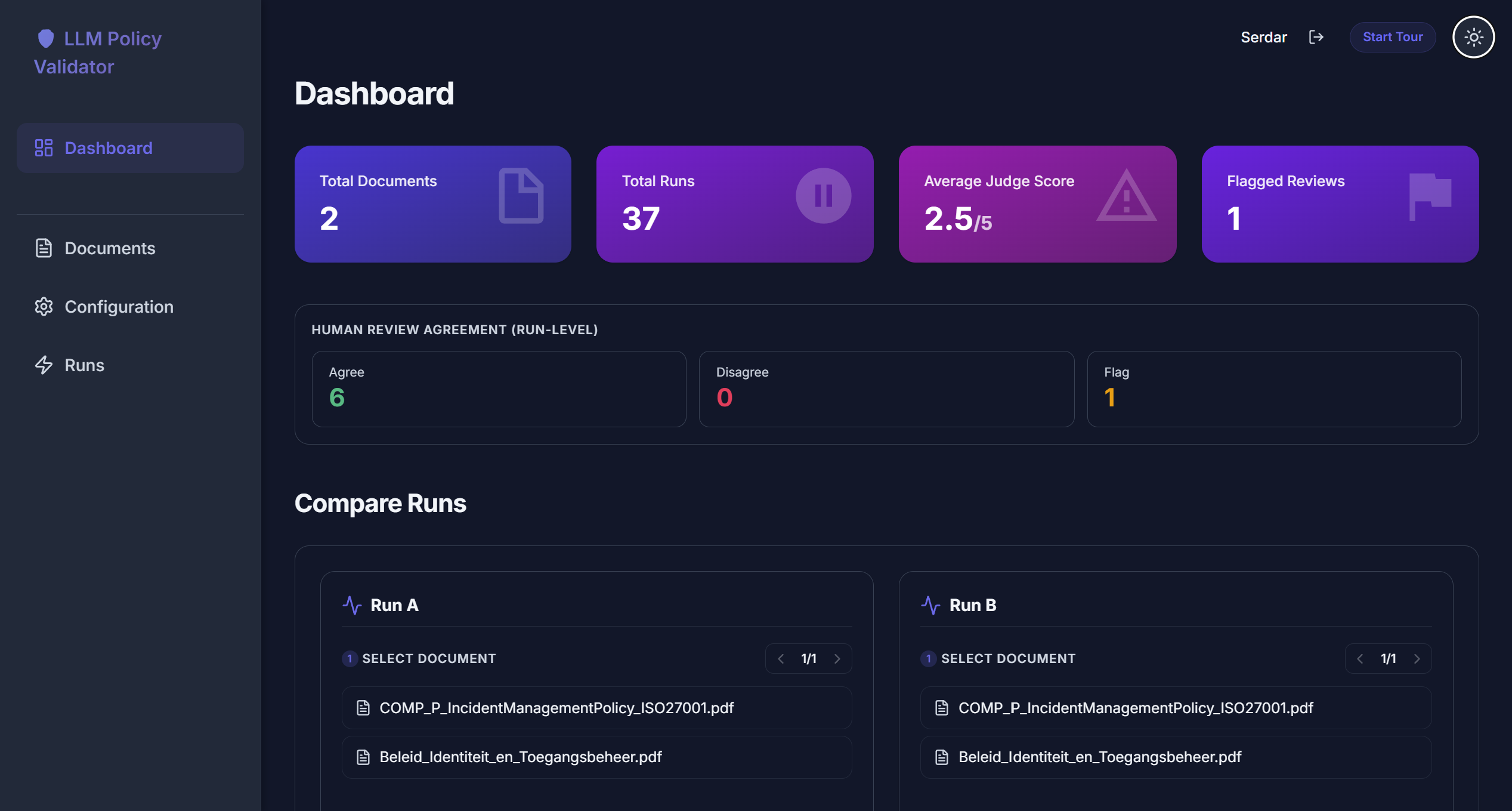Click the pause icon on Total Runs card
Viewport: 1512px width, 811px height.
823,196
